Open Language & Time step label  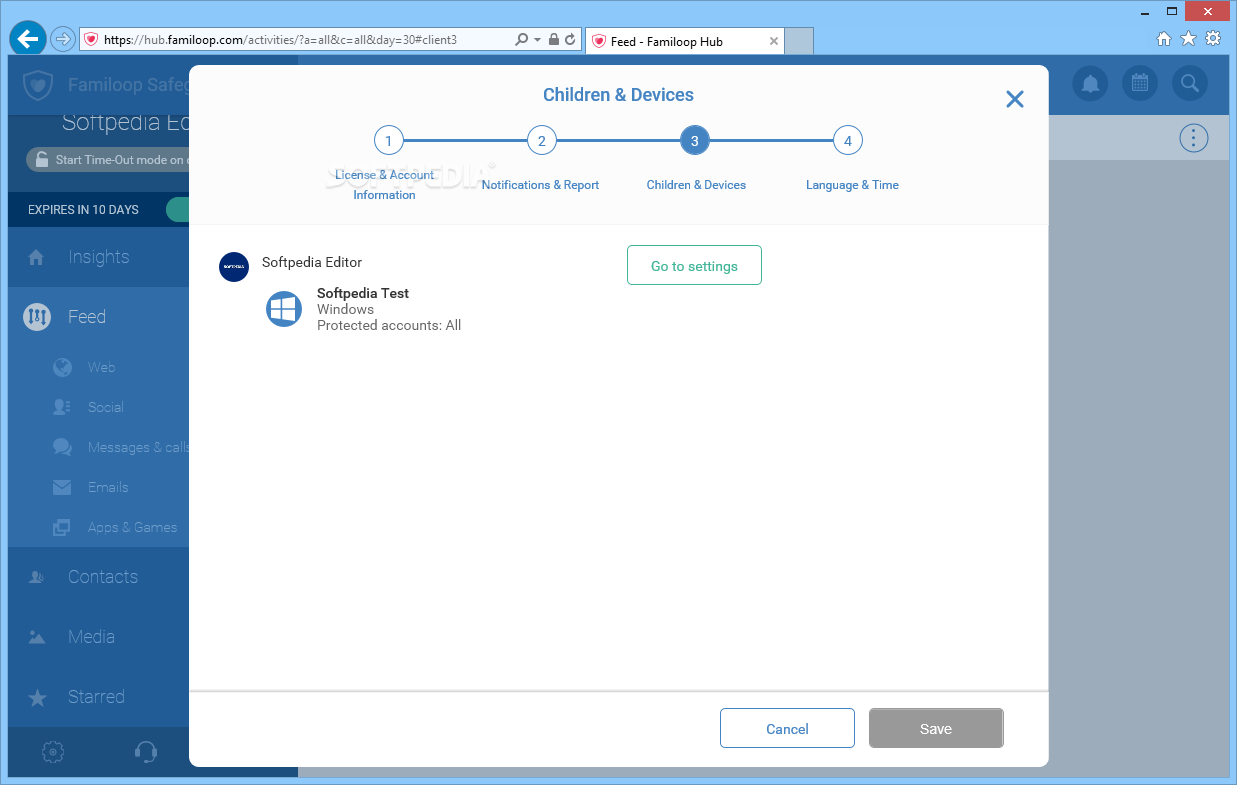click(852, 185)
